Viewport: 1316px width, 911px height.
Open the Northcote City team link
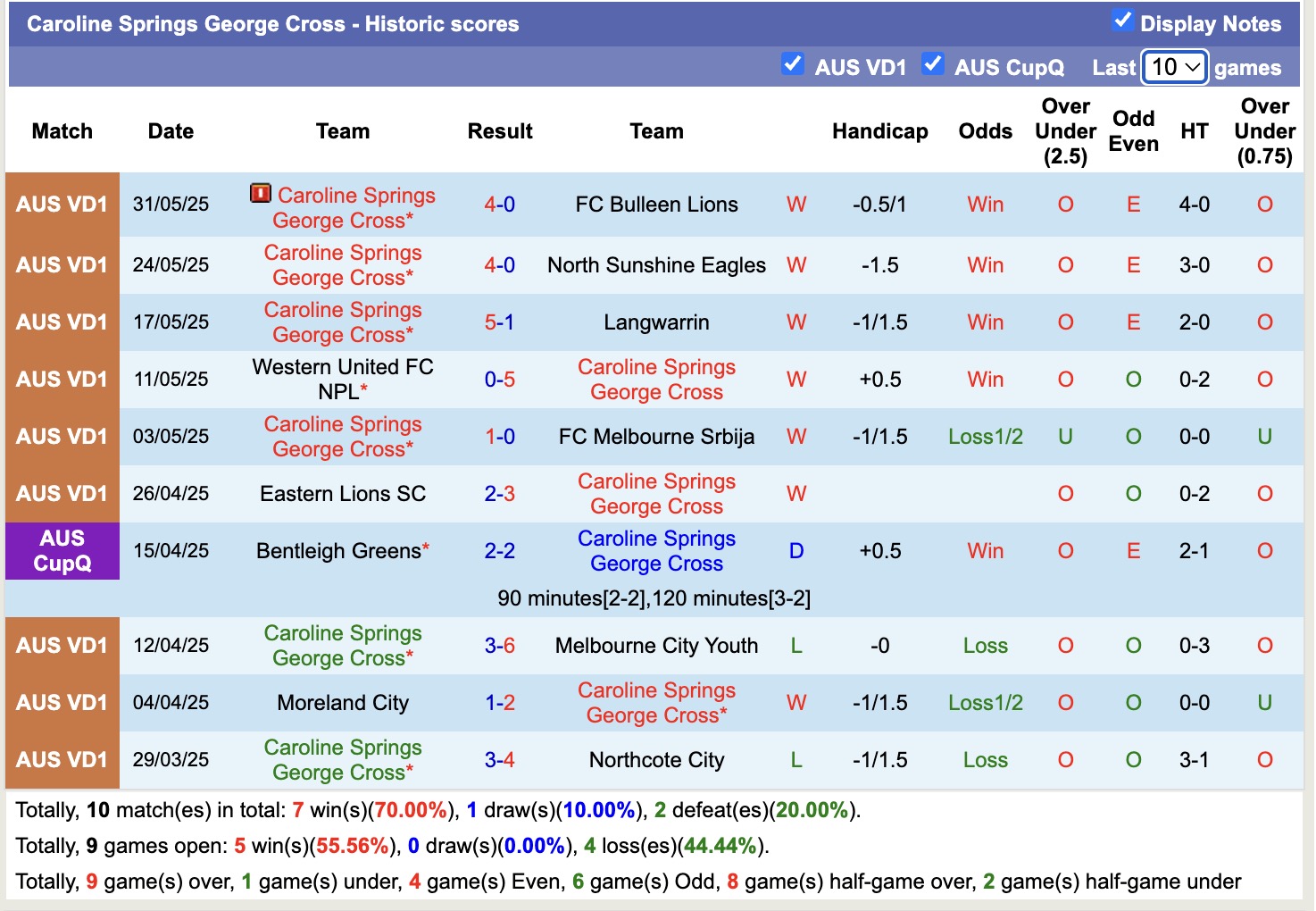[x=656, y=760]
